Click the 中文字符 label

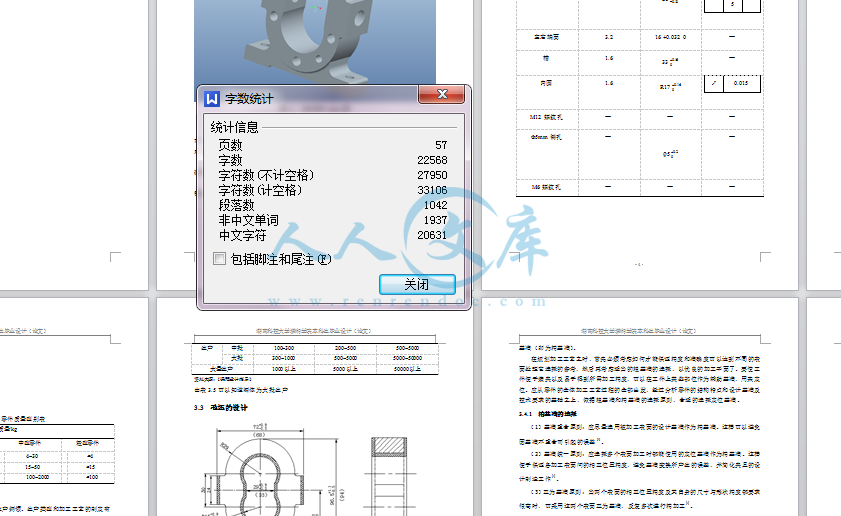(x=242, y=235)
